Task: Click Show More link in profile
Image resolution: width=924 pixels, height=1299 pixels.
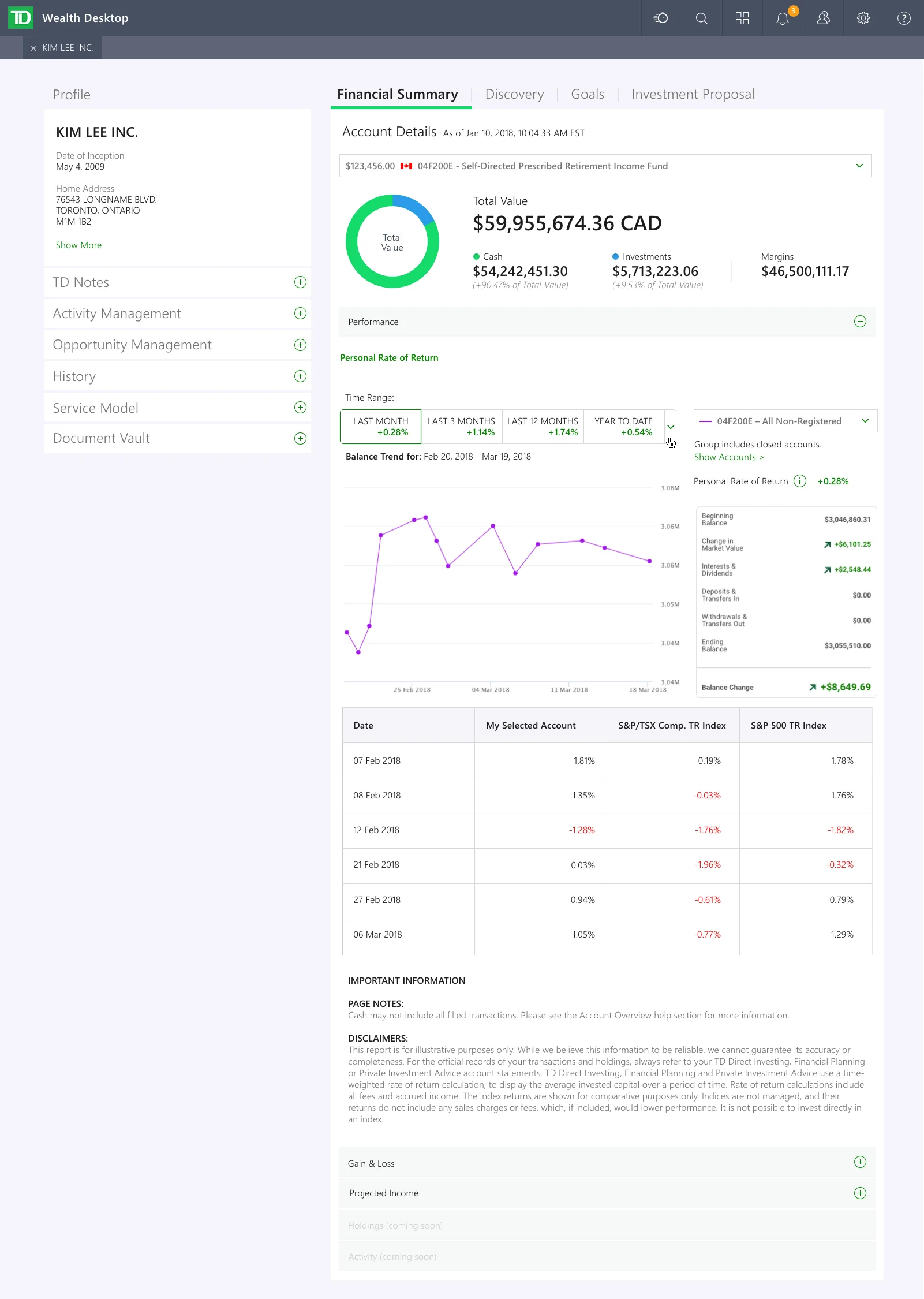Action: 78,245
